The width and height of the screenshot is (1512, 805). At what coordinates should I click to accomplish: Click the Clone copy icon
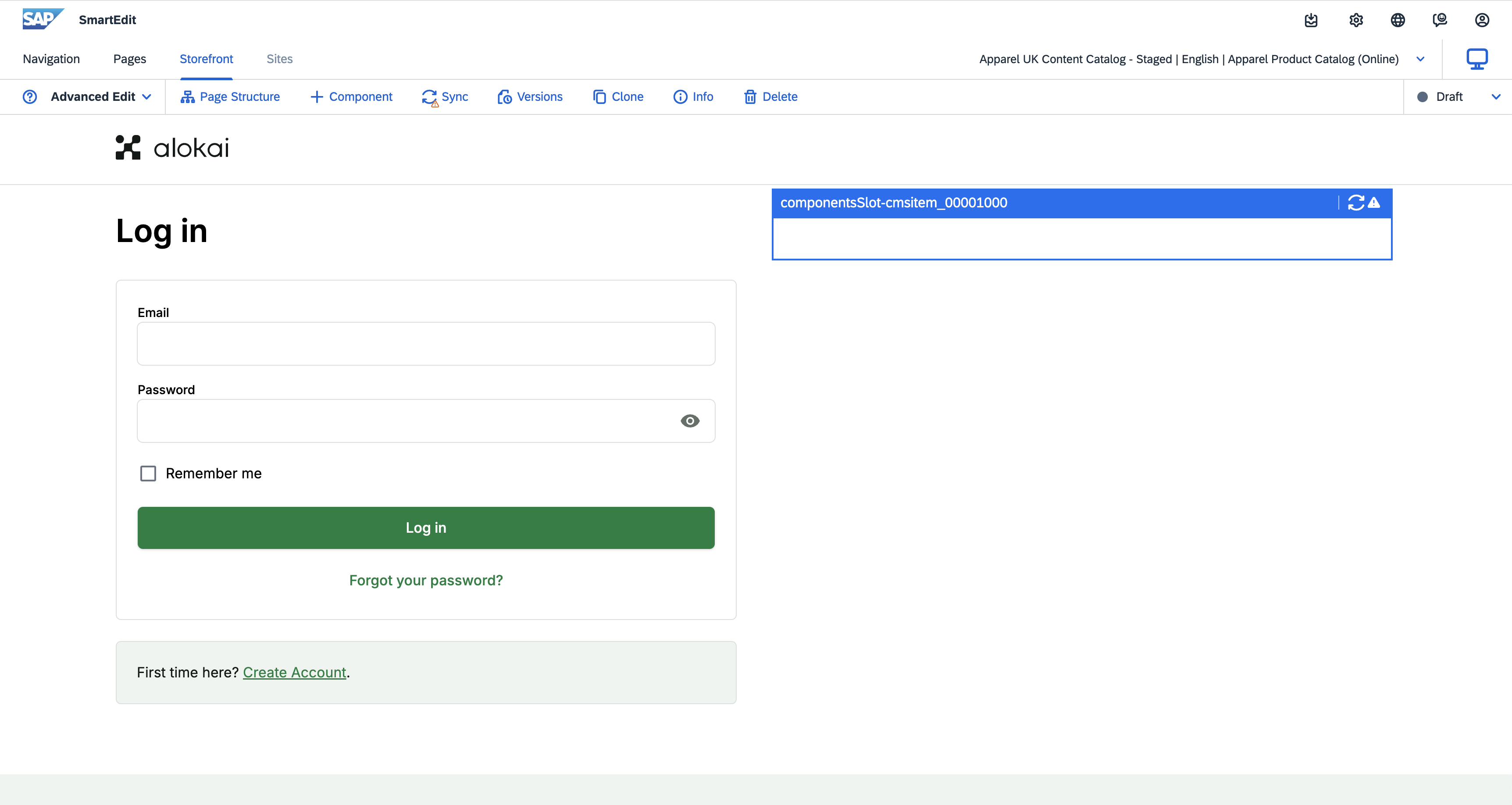pyautogui.click(x=599, y=97)
